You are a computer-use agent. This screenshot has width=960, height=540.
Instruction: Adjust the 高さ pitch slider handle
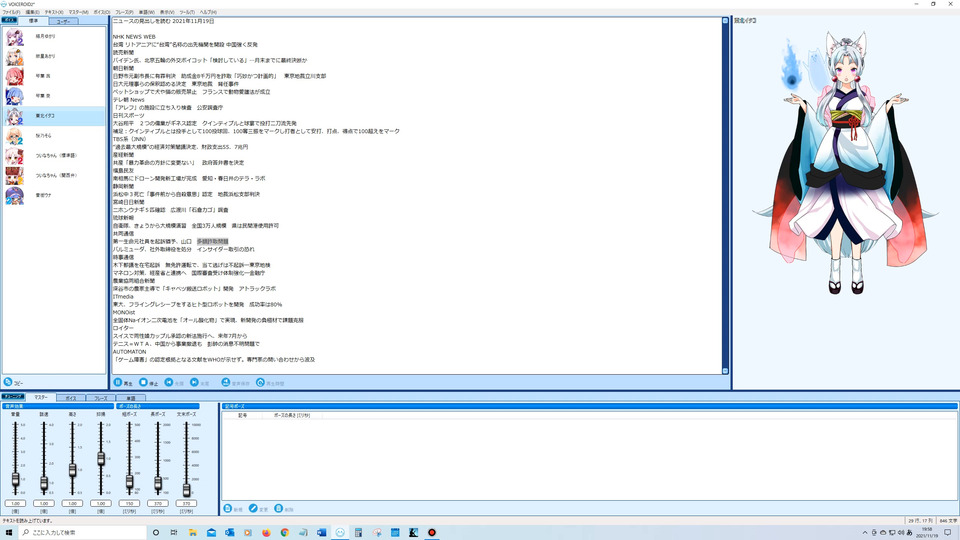[x=72, y=470]
